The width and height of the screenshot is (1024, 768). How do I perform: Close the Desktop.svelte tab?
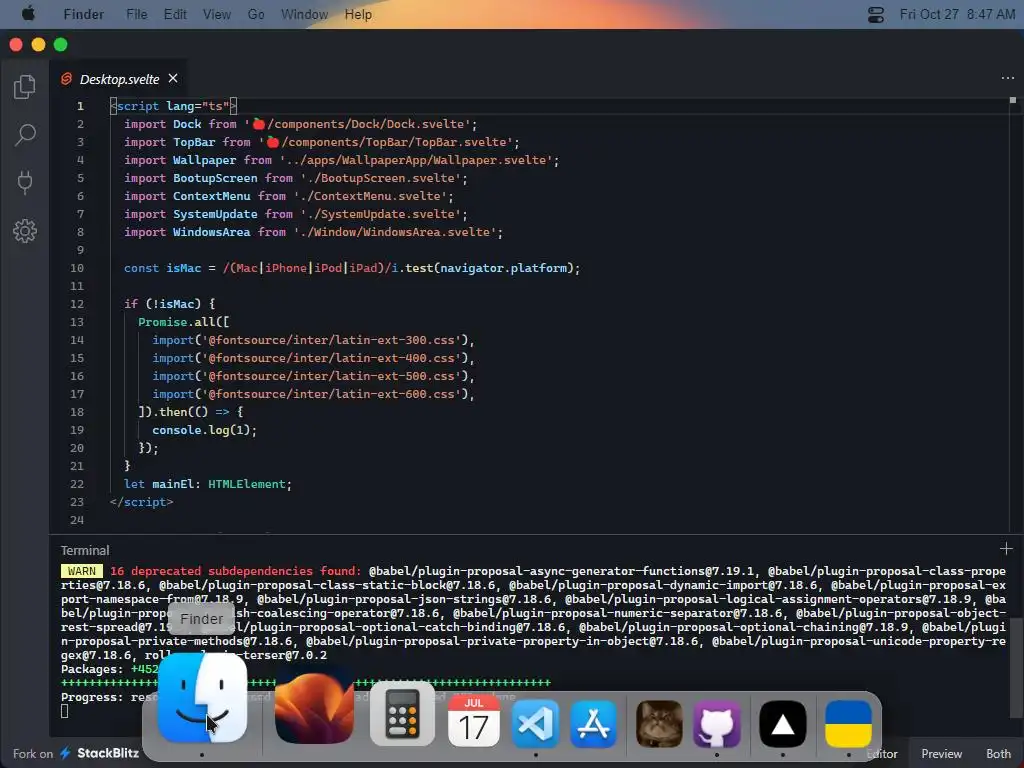(173, 78)
